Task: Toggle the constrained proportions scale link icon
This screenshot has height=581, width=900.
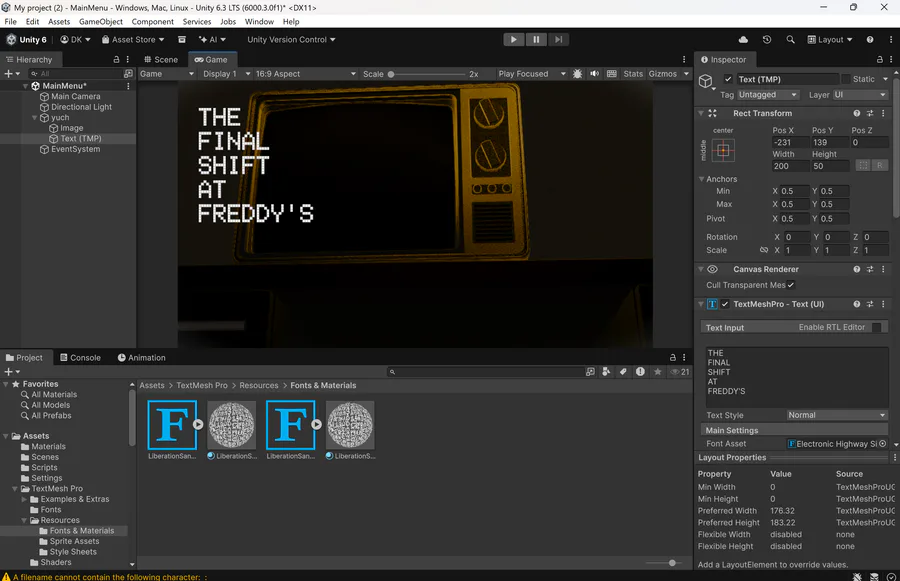Action: click(x=763, y=250)
